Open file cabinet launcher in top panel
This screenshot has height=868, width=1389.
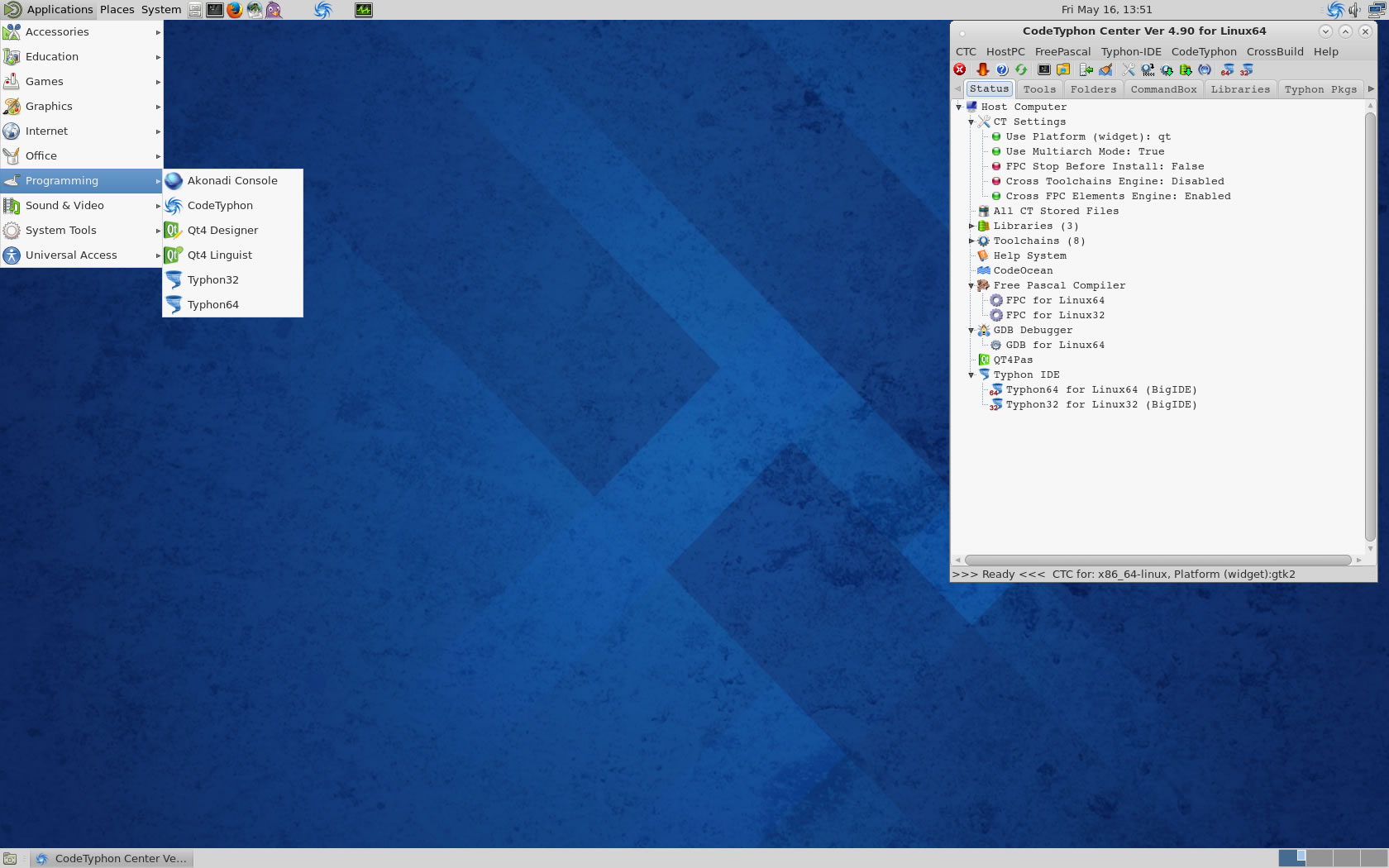(x=195, y=10)
